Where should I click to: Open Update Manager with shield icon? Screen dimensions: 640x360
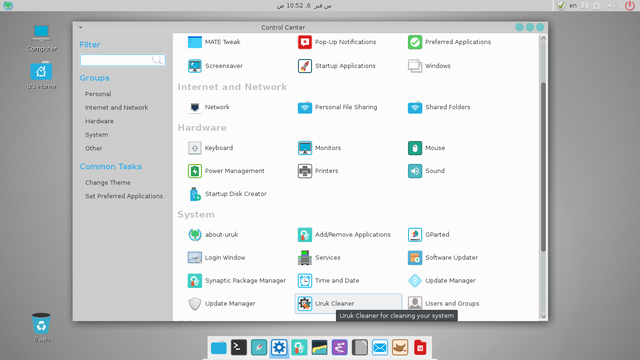tap(222, 304)
